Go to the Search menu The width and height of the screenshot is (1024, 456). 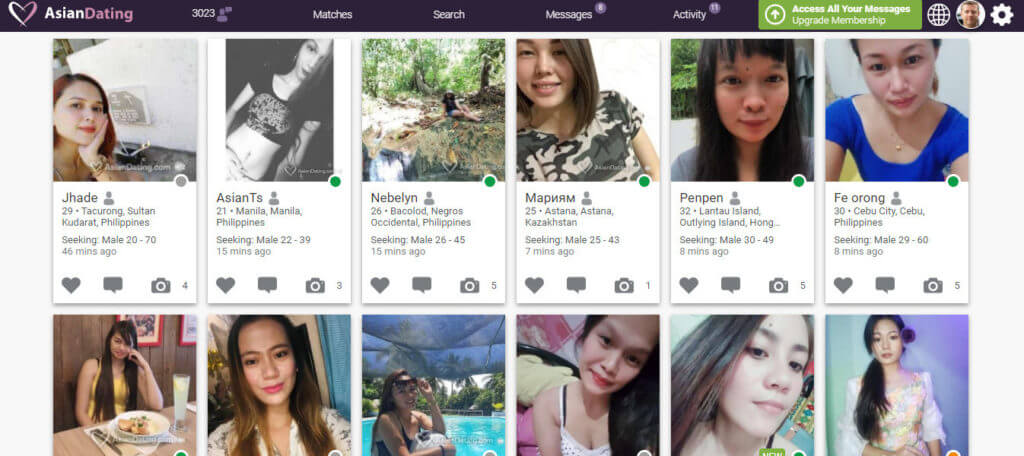tap(449, 14)
